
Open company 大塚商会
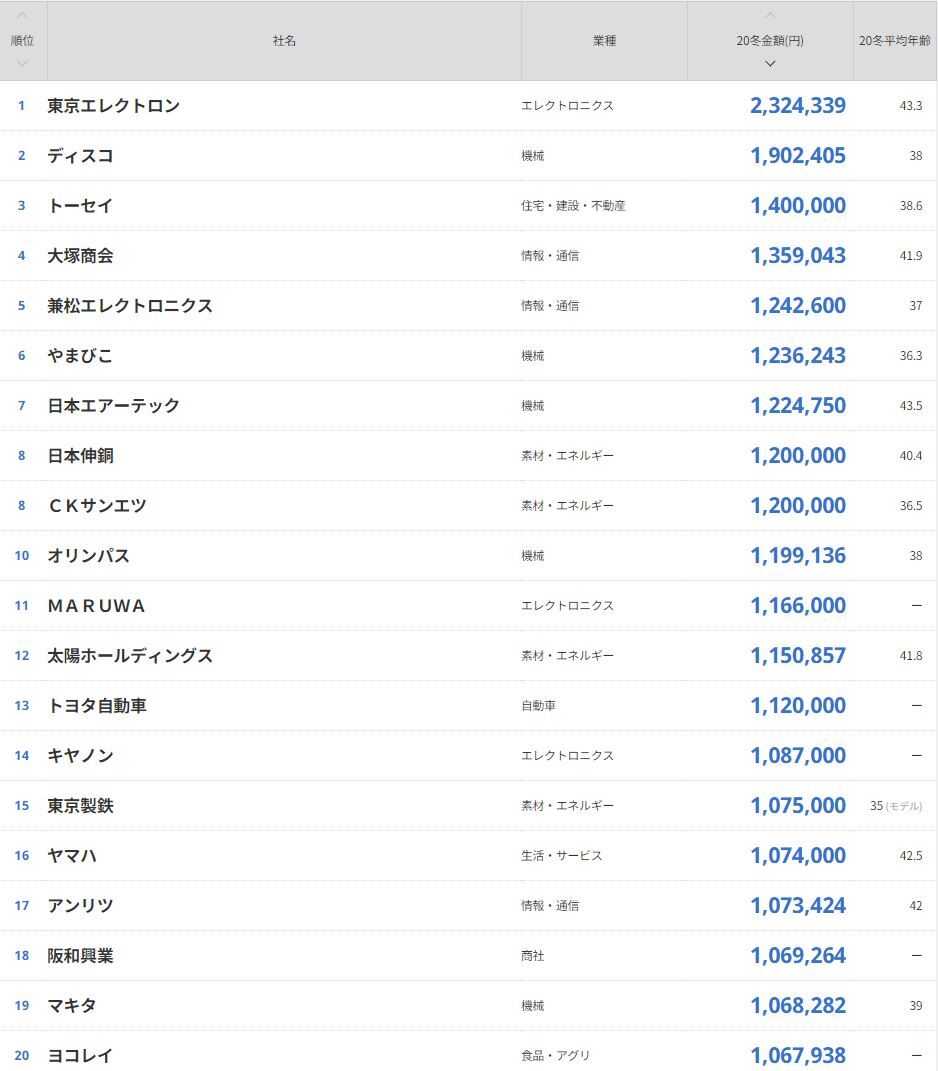click(80, 255)
